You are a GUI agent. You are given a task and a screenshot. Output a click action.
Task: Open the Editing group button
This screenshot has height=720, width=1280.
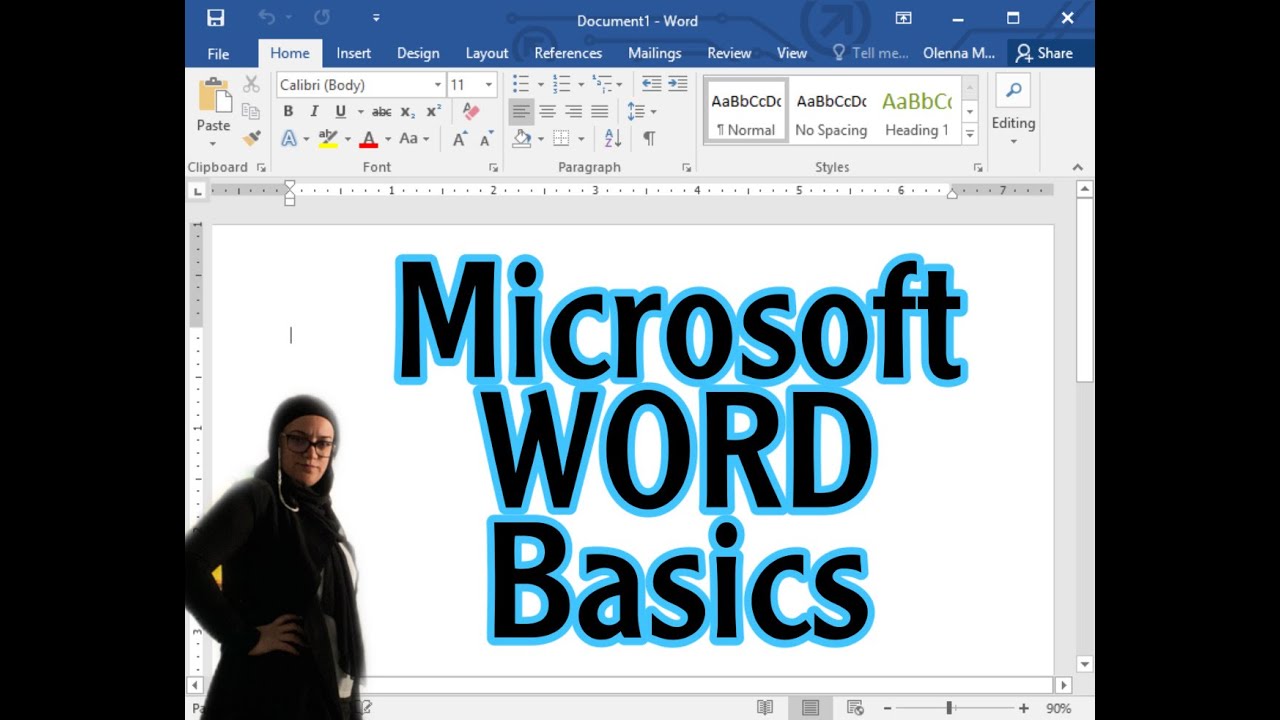point(1013,110)
